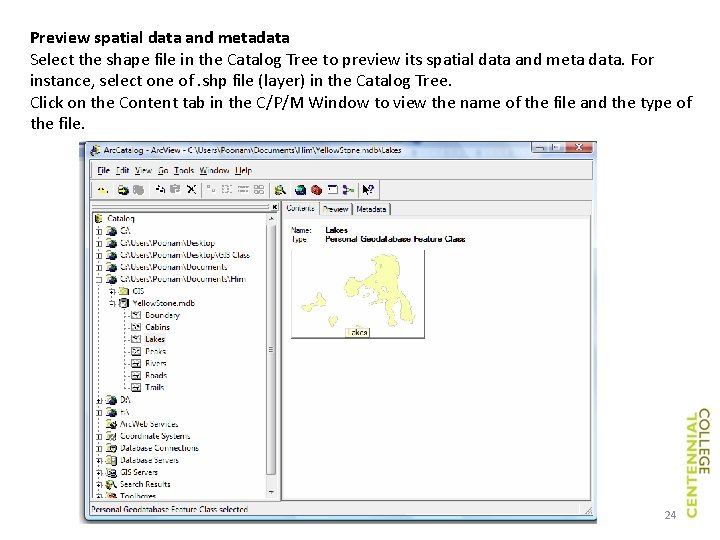Image resolution: width=720 pixels, height=540 pixels.
Task: Expand the Coordinate Systems node
Action: (99, 436)
